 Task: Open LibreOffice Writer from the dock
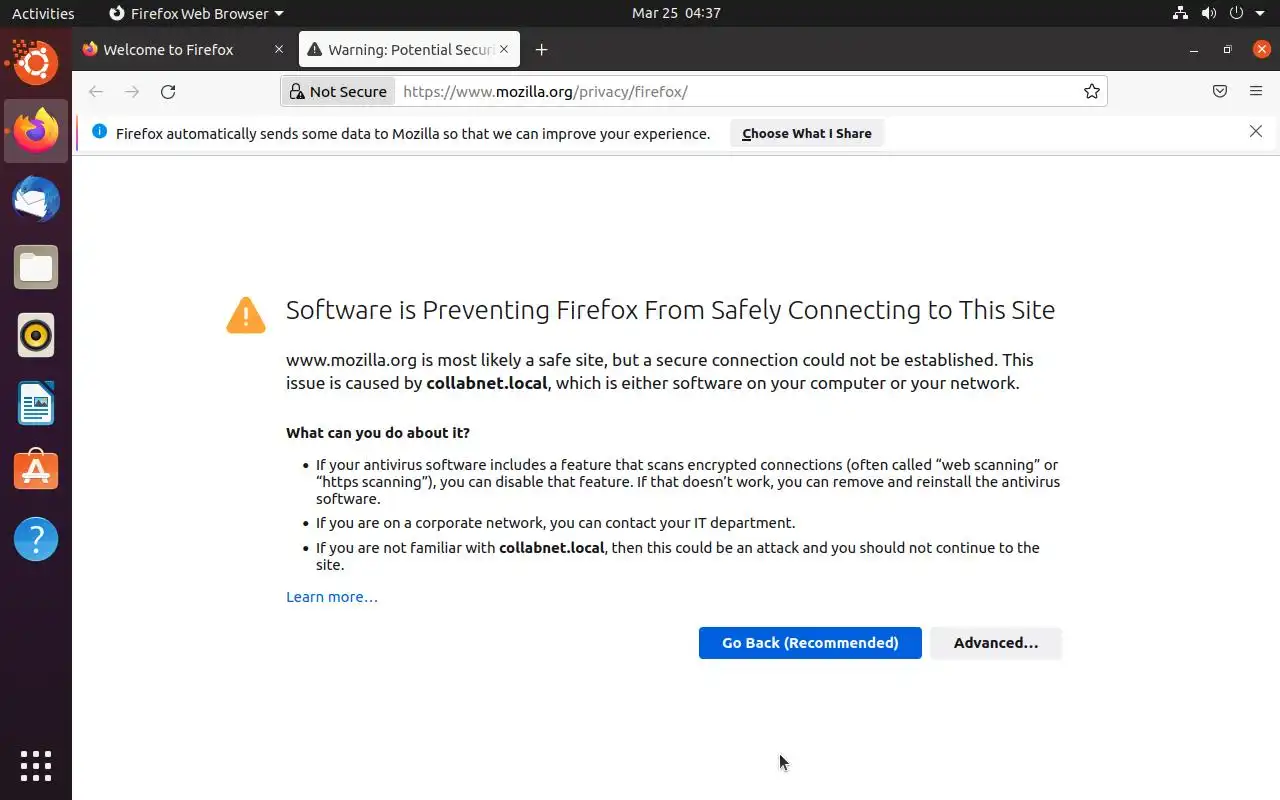[x=36, y=403]
